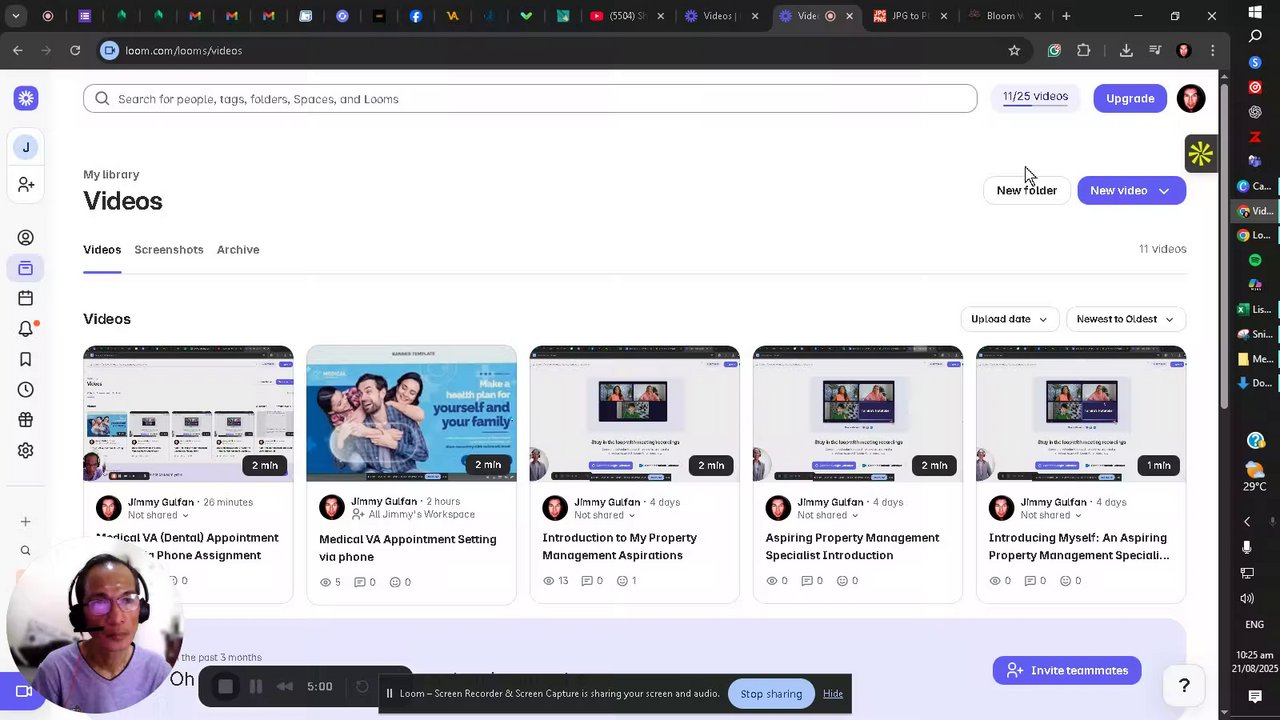Open Spotify from the Windows taskbar
The height and width of the screenshot is (720, 1280).
(x=1256, y=260)
